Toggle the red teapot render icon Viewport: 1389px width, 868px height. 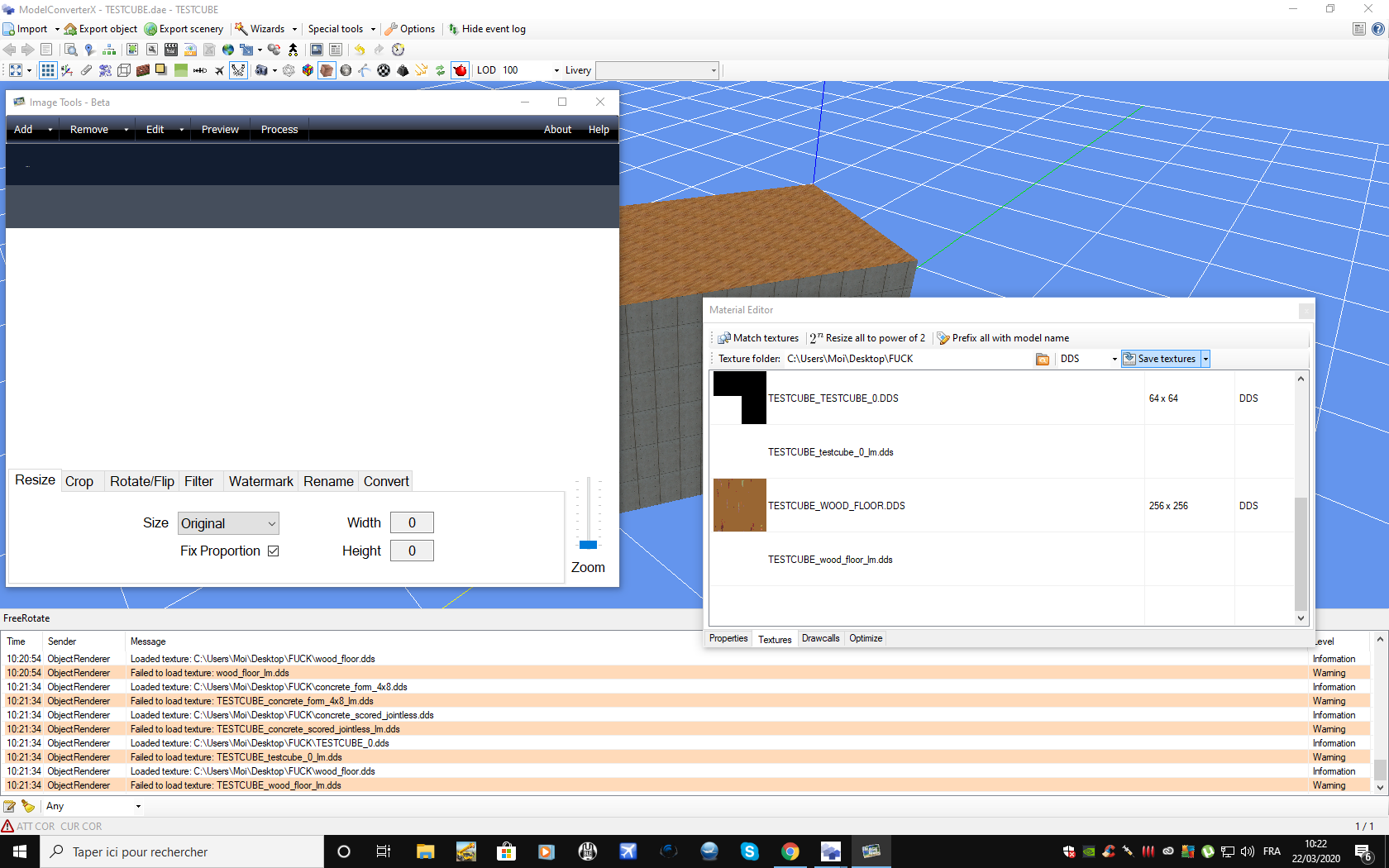point(460,70)
